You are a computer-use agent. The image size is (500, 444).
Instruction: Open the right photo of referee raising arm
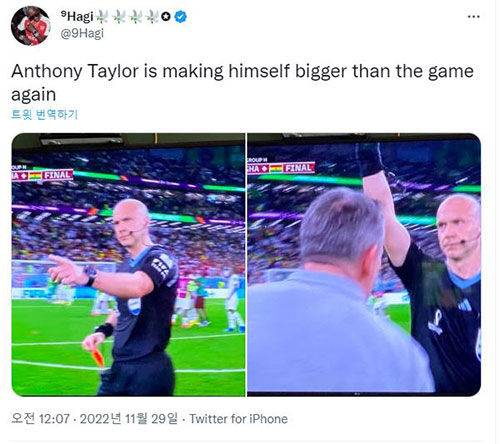[x=364, y=265]
